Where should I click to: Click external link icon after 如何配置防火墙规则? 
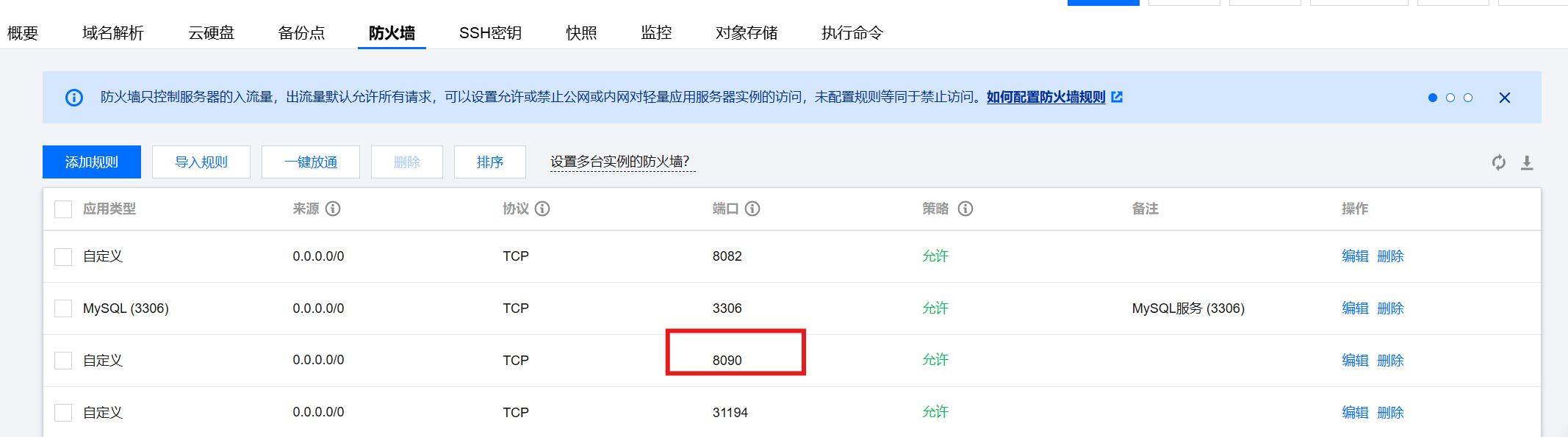pos(1117,97)
